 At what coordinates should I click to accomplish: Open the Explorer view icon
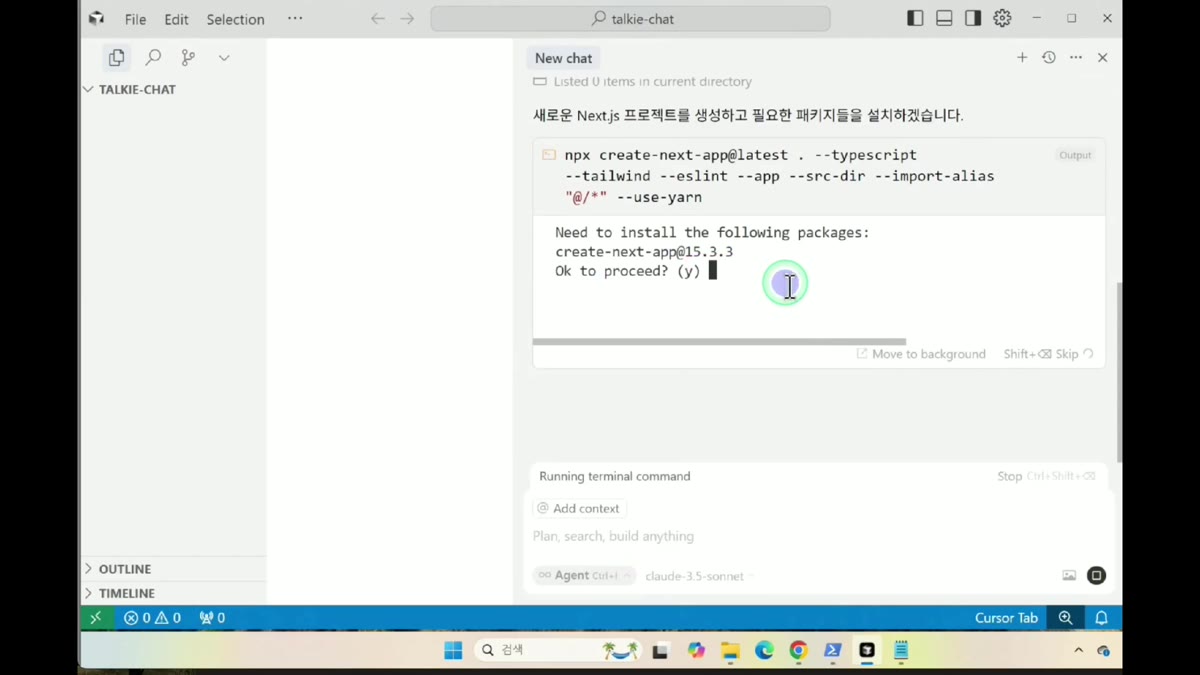(117, 58)
